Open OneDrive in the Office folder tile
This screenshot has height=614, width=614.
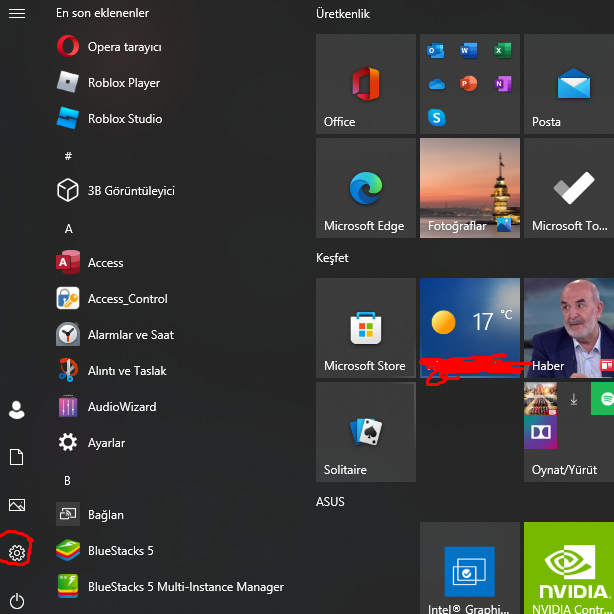click(x=437, y=84)
